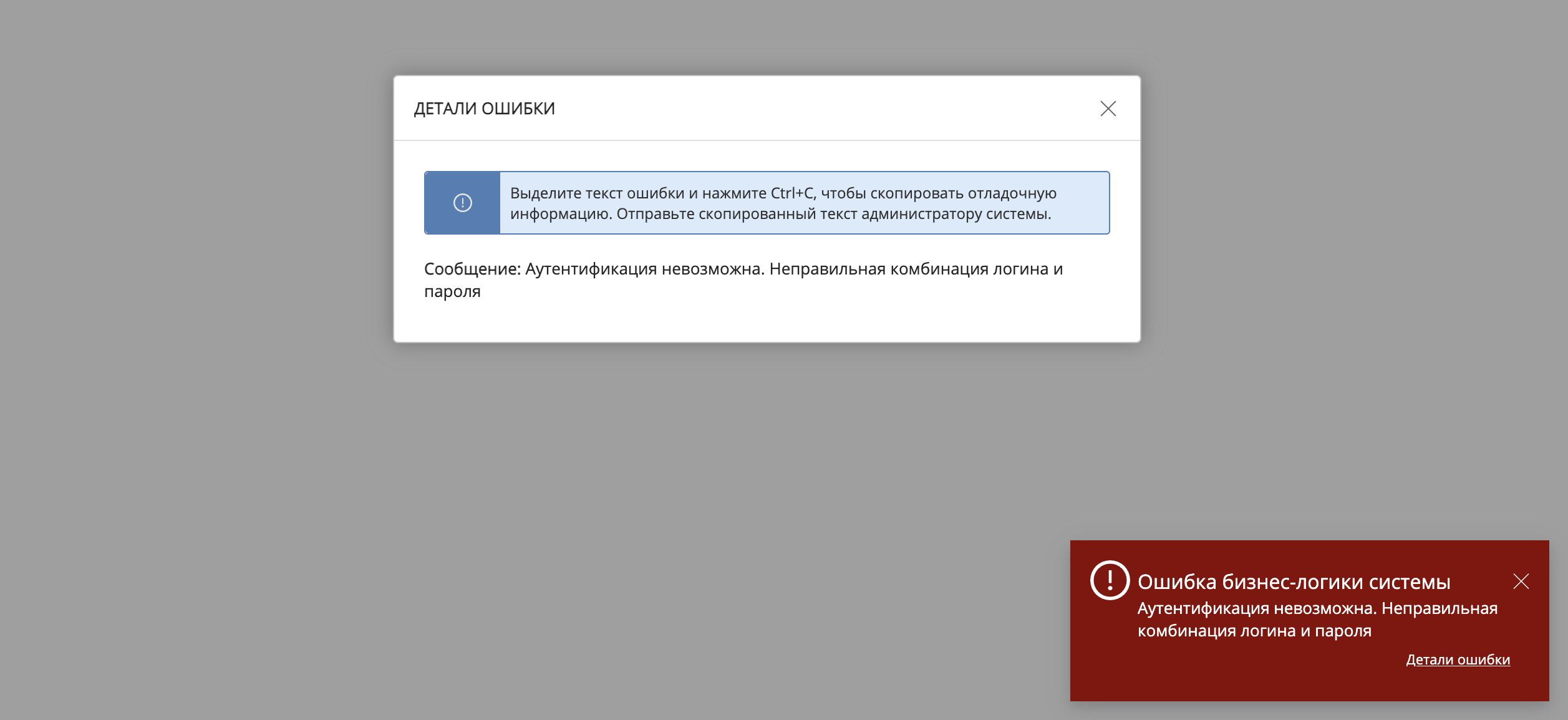This screenshot has height=720, width=1568.
Task: Click the X icon in the dialog header
Action: [x=1110, y=109]
